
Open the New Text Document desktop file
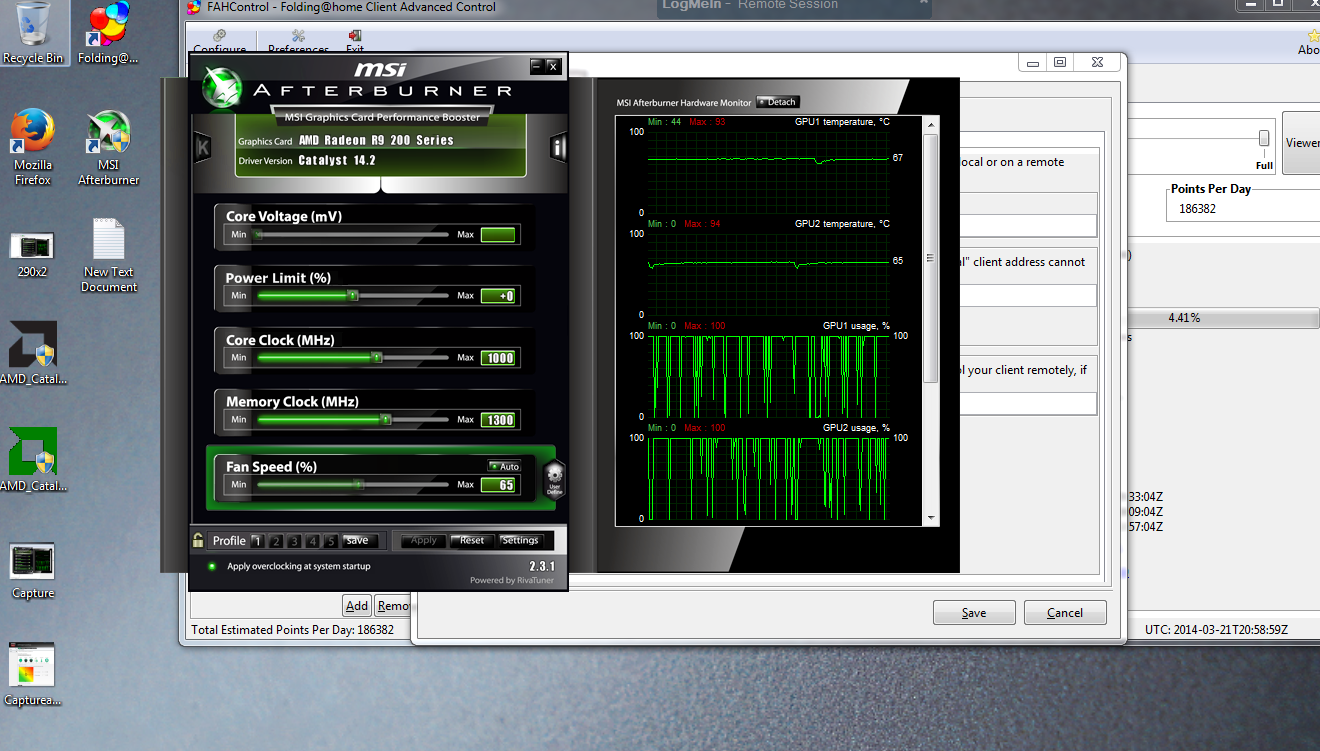pos(109,255)
